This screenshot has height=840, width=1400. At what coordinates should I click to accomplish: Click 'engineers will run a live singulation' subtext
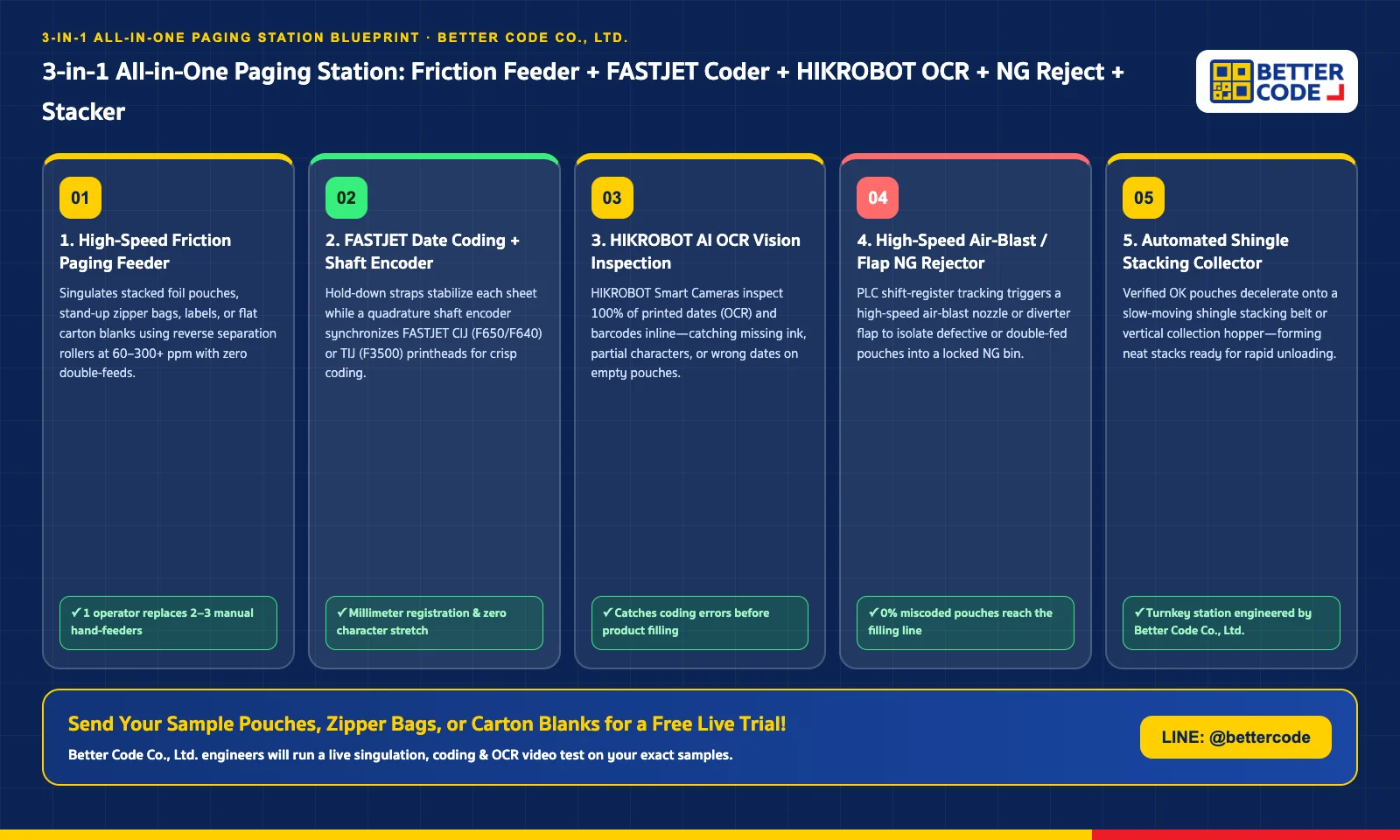click(401, 754)
